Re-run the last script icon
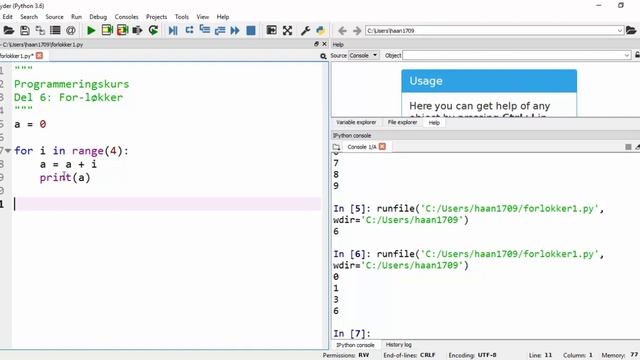 153,30
